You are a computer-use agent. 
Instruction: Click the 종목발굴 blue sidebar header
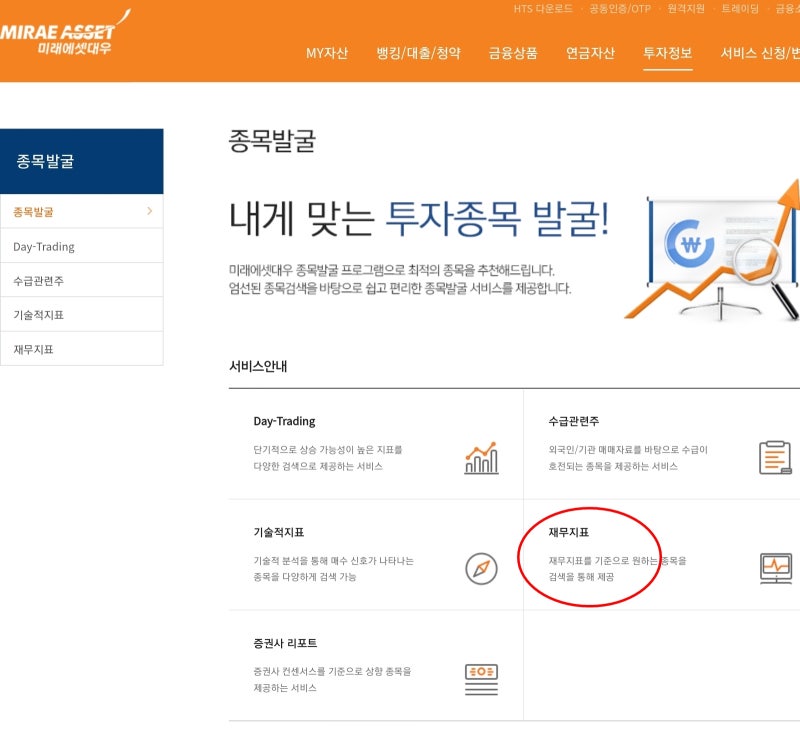82,161
